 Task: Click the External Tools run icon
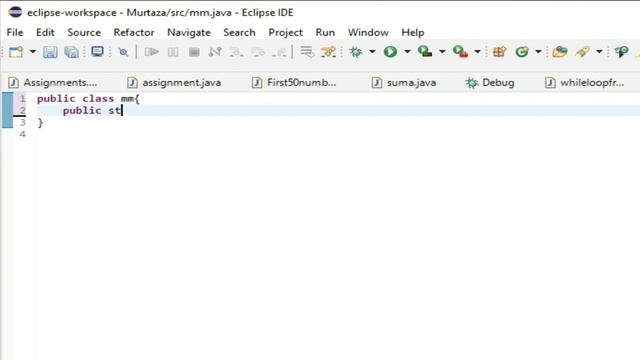(x=460, y=51)
